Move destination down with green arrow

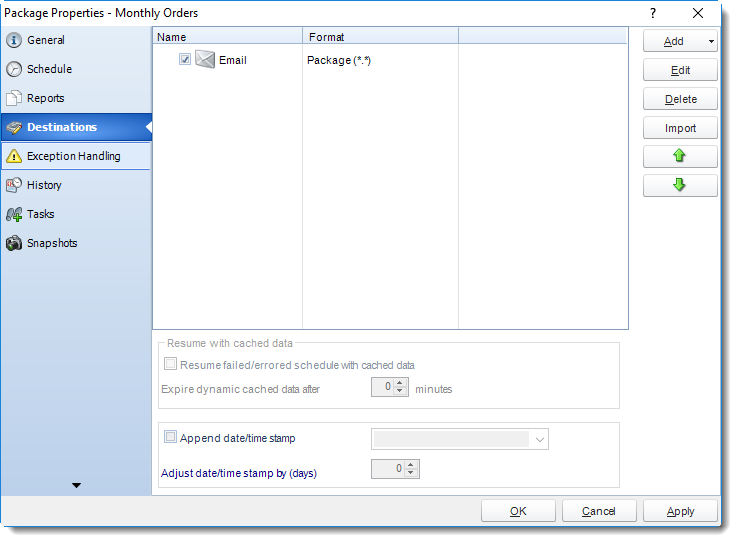coord(679,185)
